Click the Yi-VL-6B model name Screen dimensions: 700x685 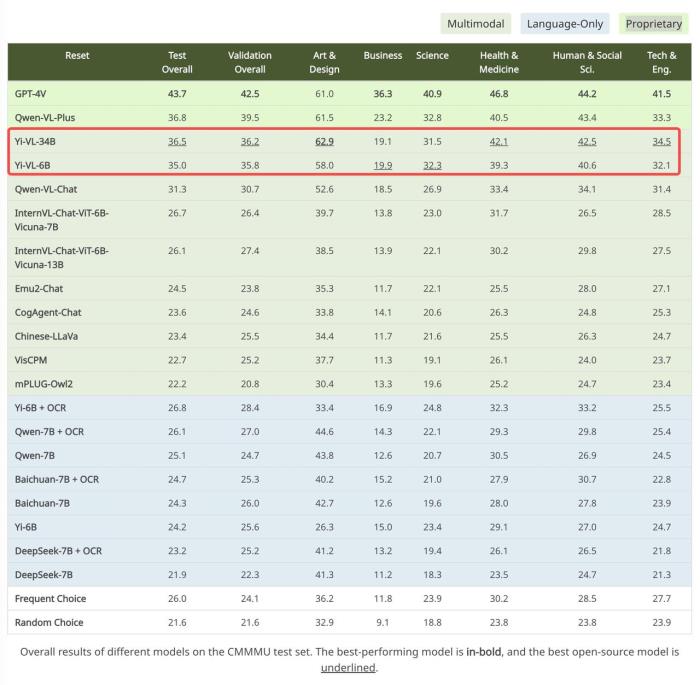pos(33,165)
